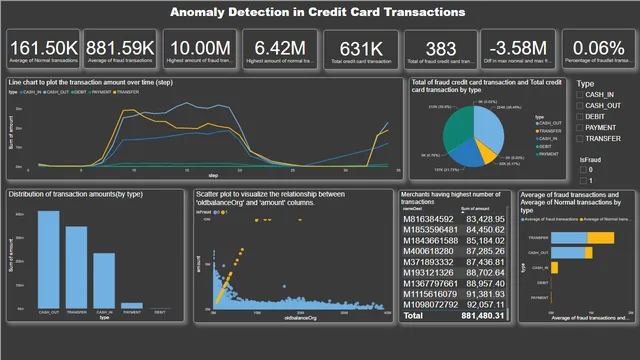This screenshot has height=360, width=640.
Task: Click the scatter plot title text
Action: [270, 198]
